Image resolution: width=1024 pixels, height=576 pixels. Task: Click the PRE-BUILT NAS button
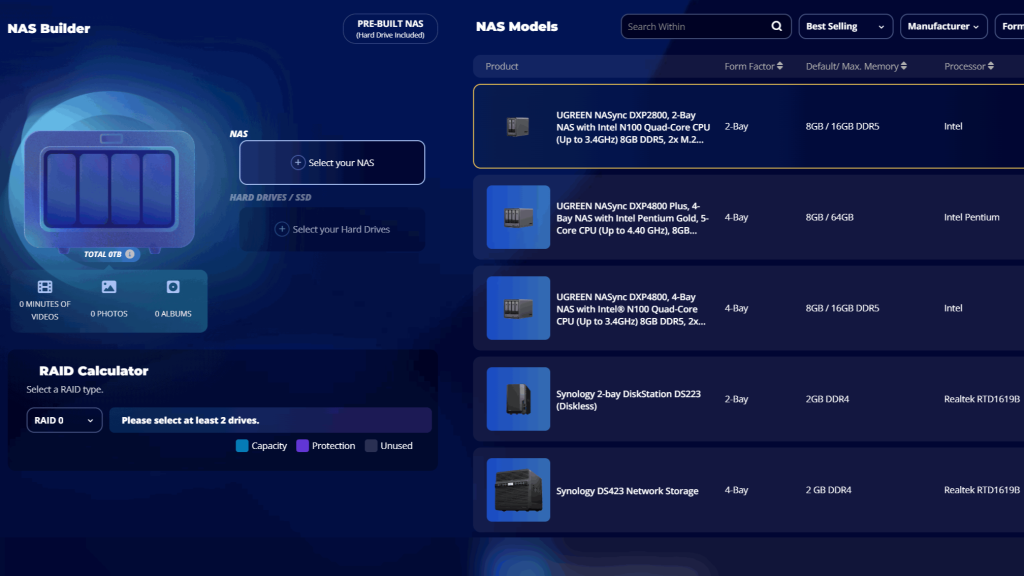(x=390, y=28)
